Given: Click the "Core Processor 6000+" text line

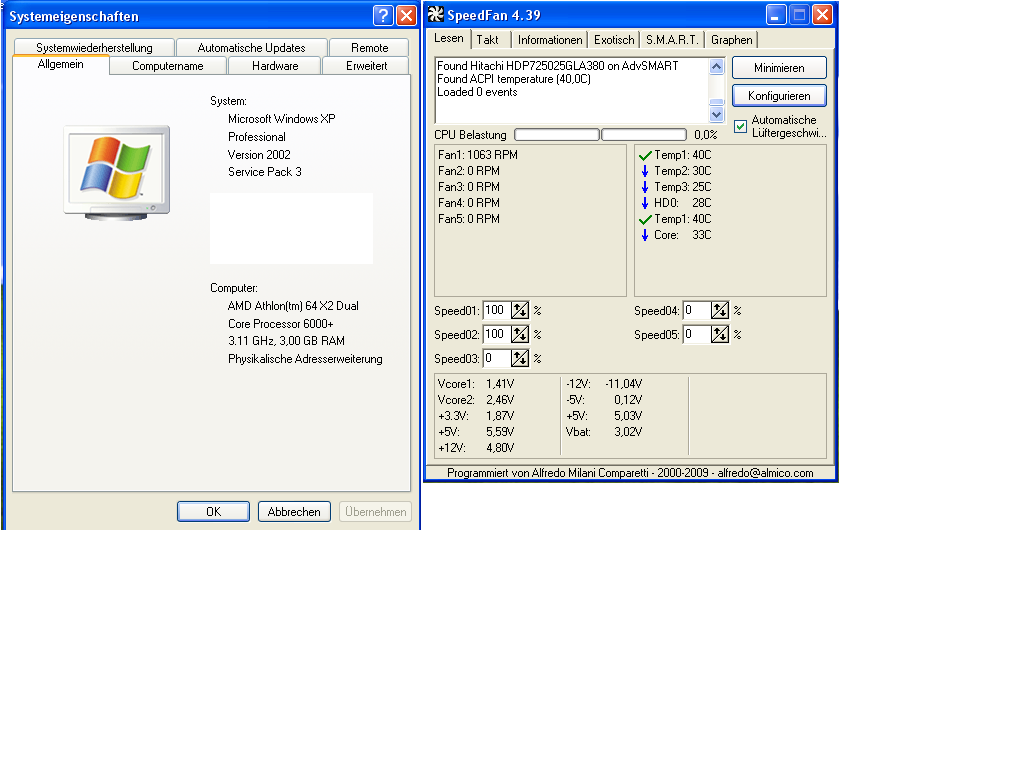Looking at the screenshot, I should pyautogui.click(x=281, y=324).
